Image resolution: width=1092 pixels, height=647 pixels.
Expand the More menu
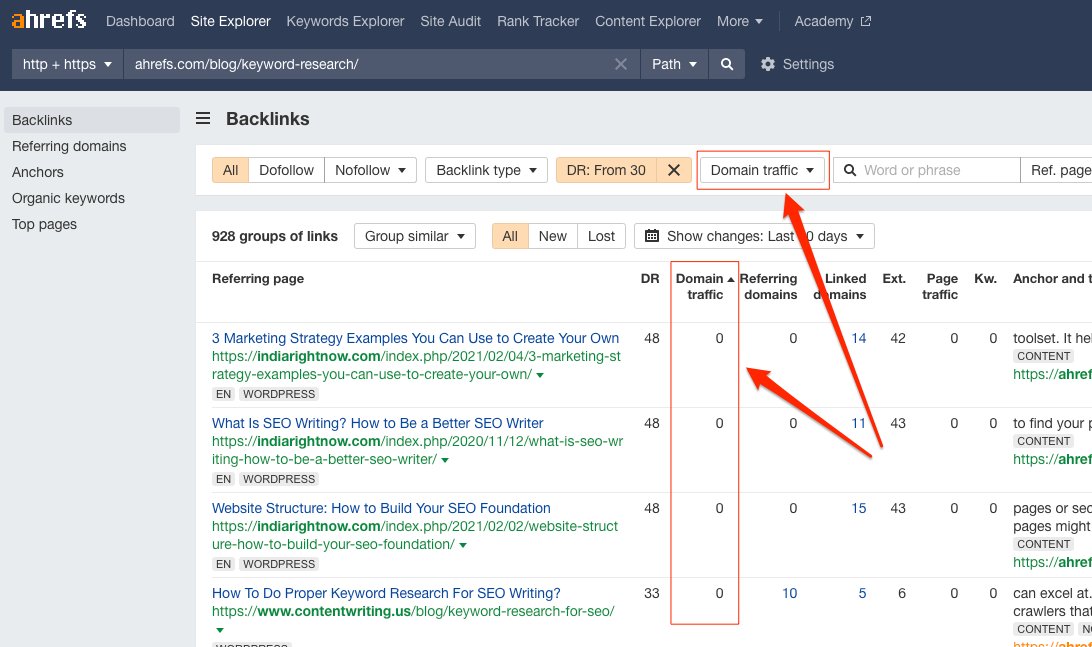click(x=740, y=22)
